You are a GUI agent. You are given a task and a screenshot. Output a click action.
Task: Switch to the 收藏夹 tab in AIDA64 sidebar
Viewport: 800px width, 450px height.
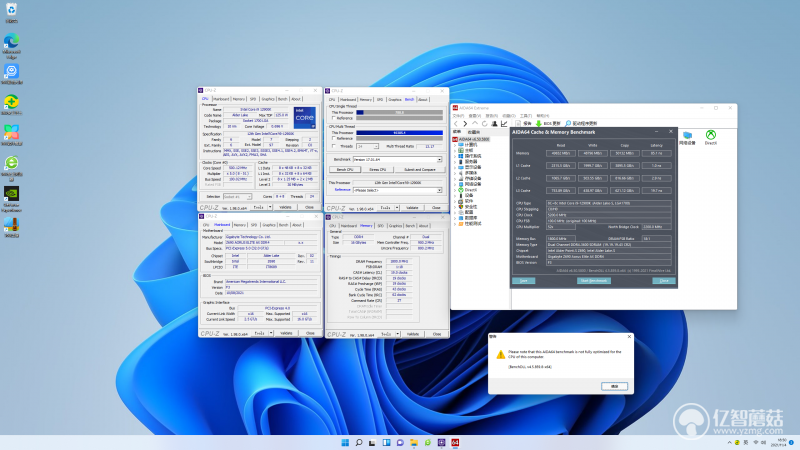pyautogui.click(x=473, y=132)
